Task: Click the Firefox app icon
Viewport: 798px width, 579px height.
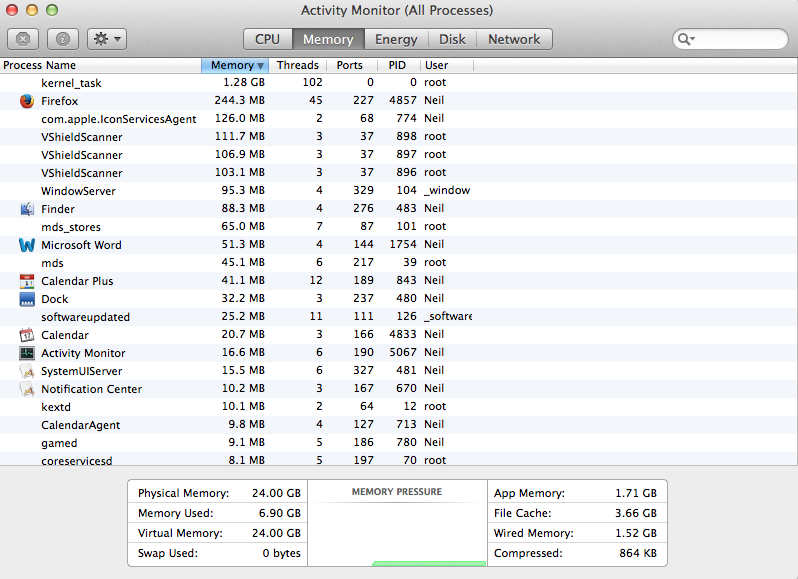Action: pos(27,101)
